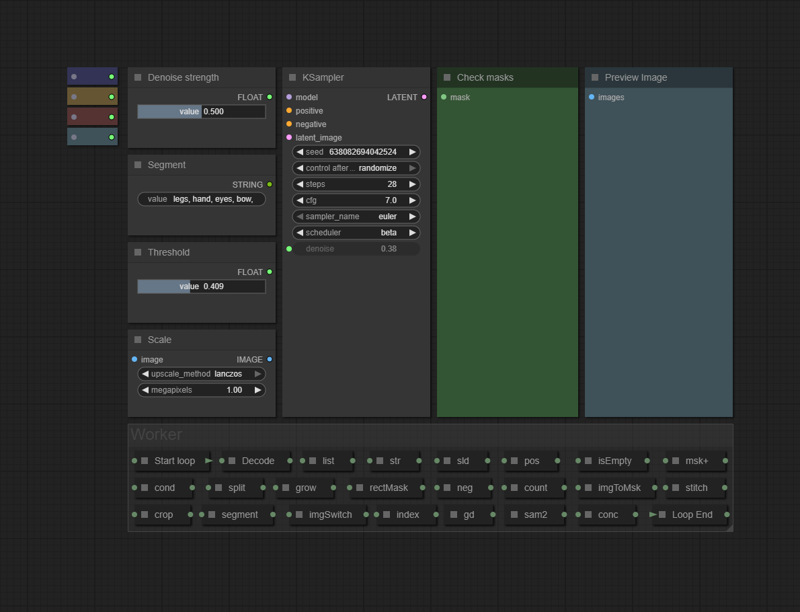Click the Threshold FLOAT output socket
Screen dimensions: 800x612
coord(269,272)
